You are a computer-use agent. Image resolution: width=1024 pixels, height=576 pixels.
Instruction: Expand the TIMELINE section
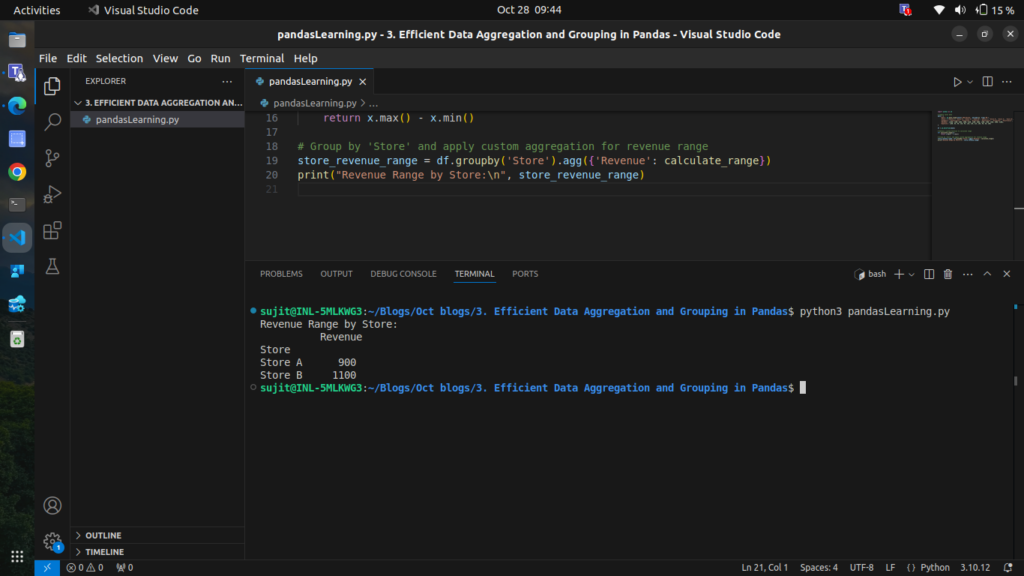[x=104, y=552]
